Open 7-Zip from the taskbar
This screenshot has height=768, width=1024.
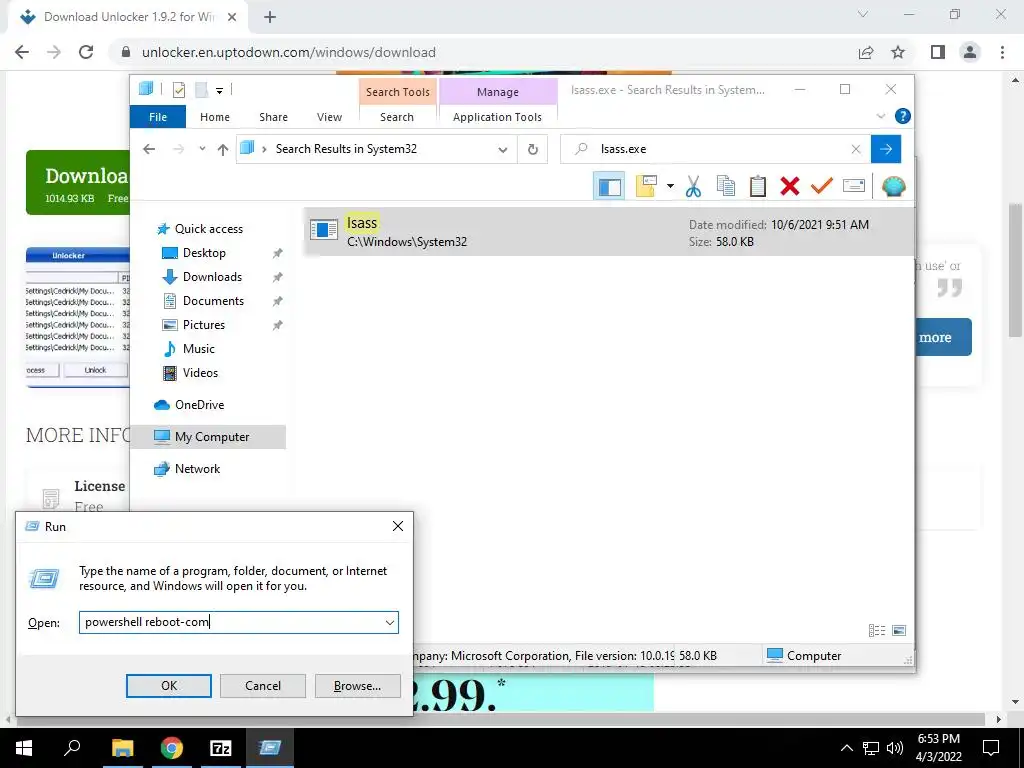click(x=220, y=748)
